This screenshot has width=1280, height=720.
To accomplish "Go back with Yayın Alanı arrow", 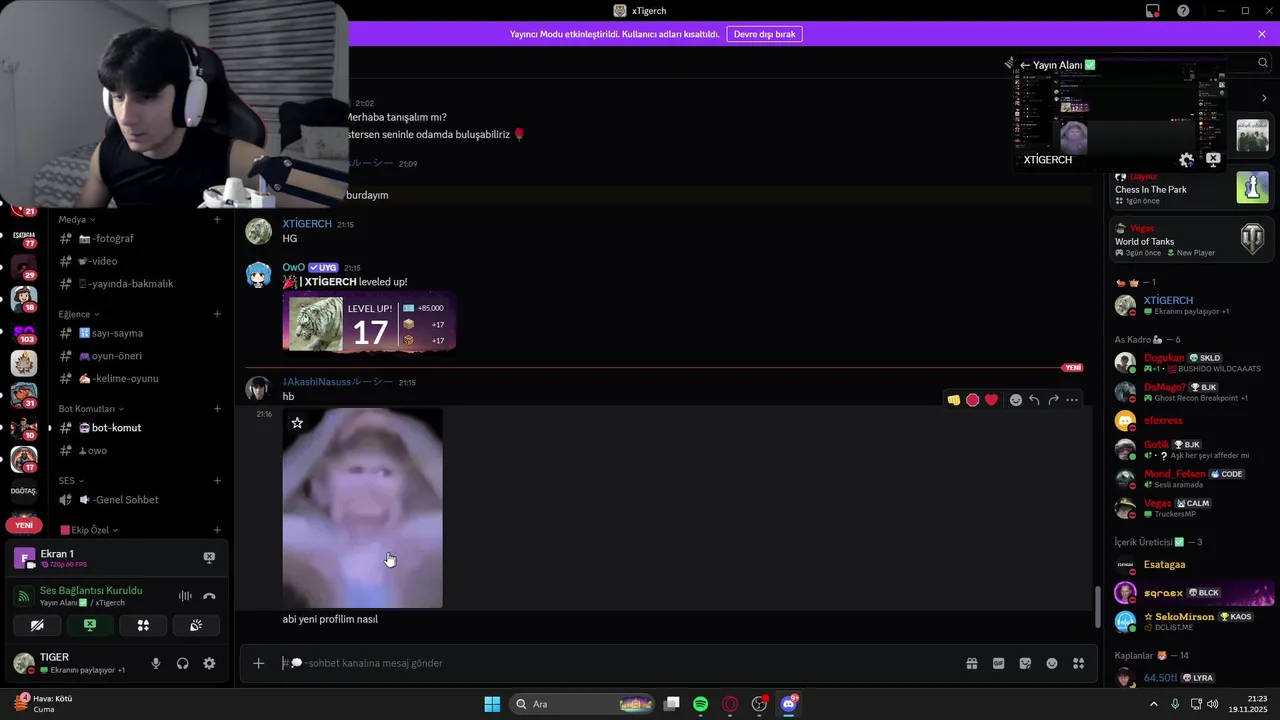I will (x=1025, y=65).
